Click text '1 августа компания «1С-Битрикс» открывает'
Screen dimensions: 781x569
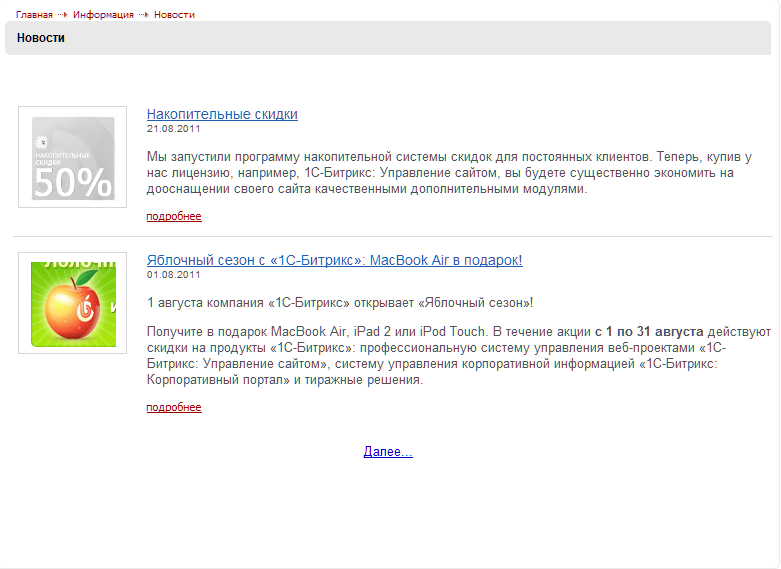(280, 302)
